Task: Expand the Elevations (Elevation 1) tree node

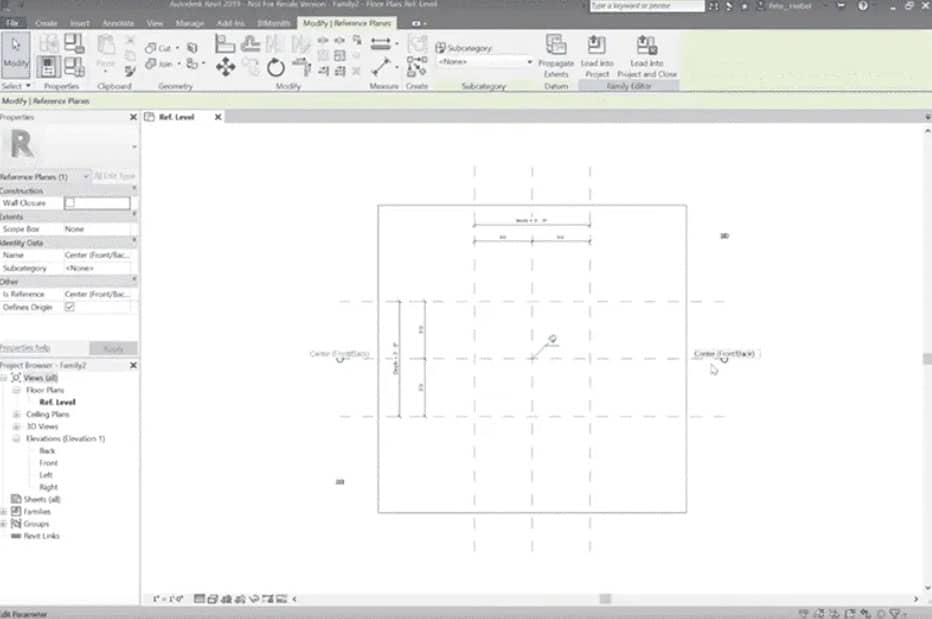Action: click(12, 438)
